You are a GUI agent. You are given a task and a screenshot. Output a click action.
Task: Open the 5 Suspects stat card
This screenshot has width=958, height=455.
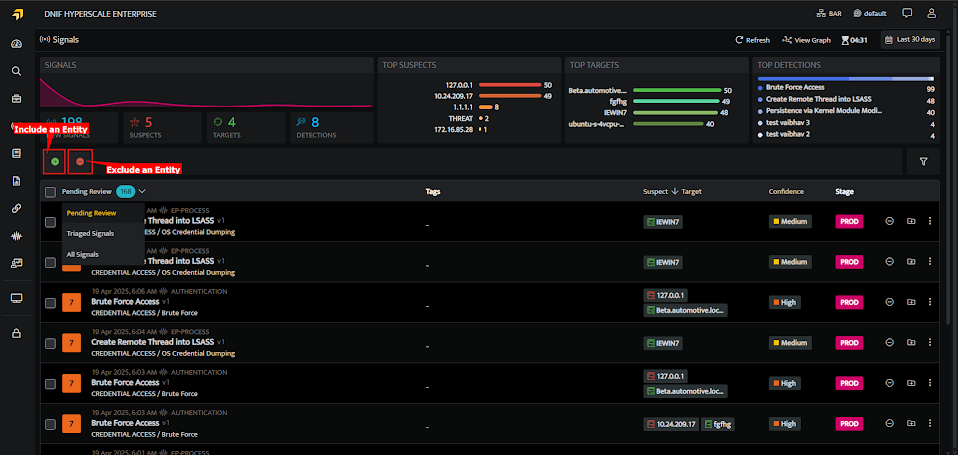(162, 128)
